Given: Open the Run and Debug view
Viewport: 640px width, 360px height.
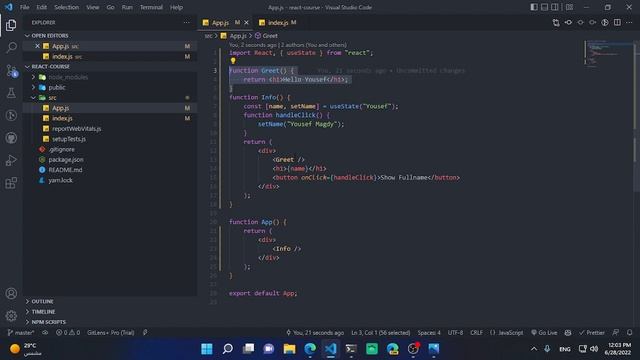Looking at the screenshot, I should pyautogui.click(x=11, y=160).
